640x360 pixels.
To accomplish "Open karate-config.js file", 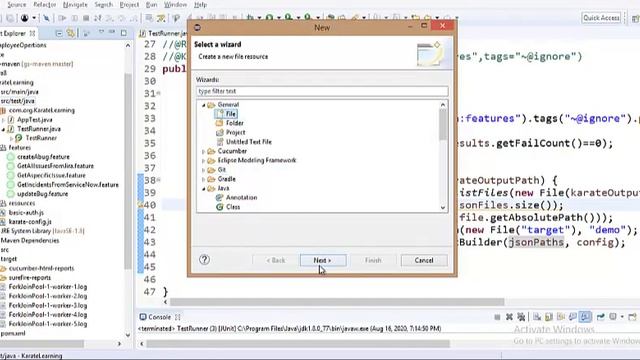I will coord(30,222).
